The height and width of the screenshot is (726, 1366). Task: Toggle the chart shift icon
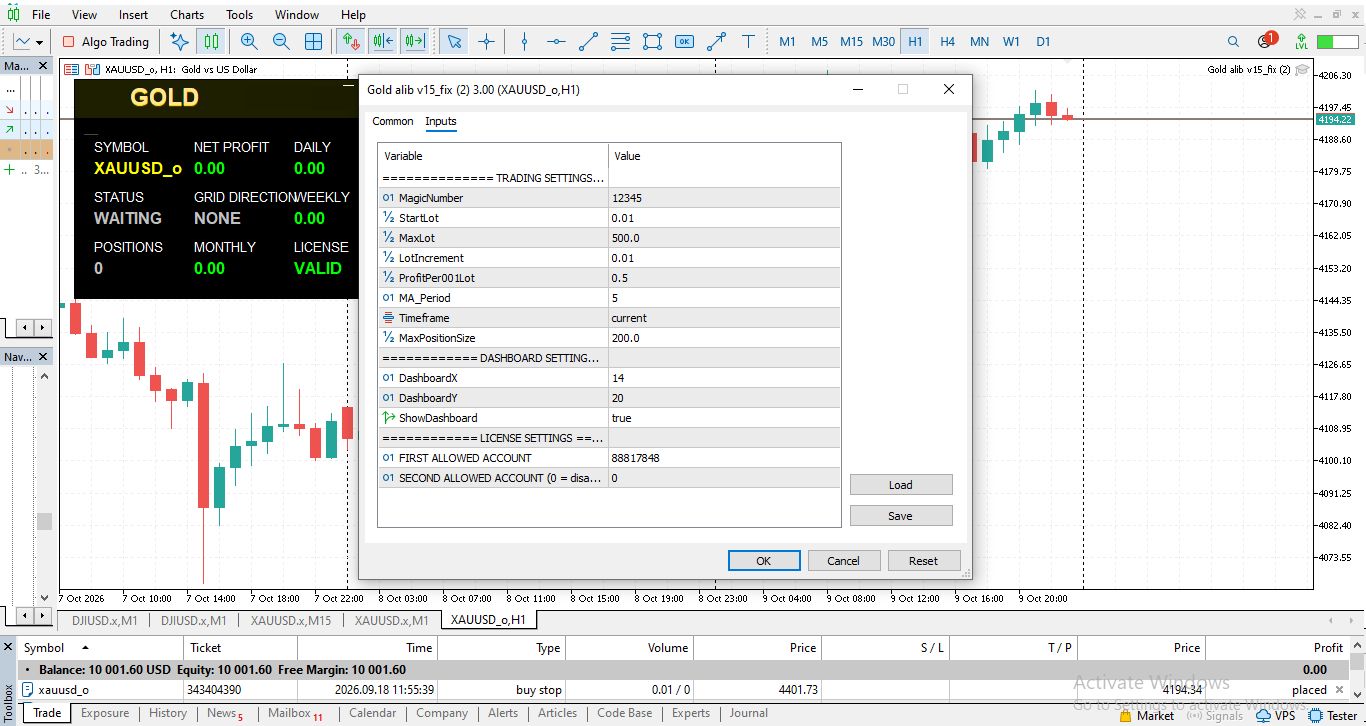415,42
